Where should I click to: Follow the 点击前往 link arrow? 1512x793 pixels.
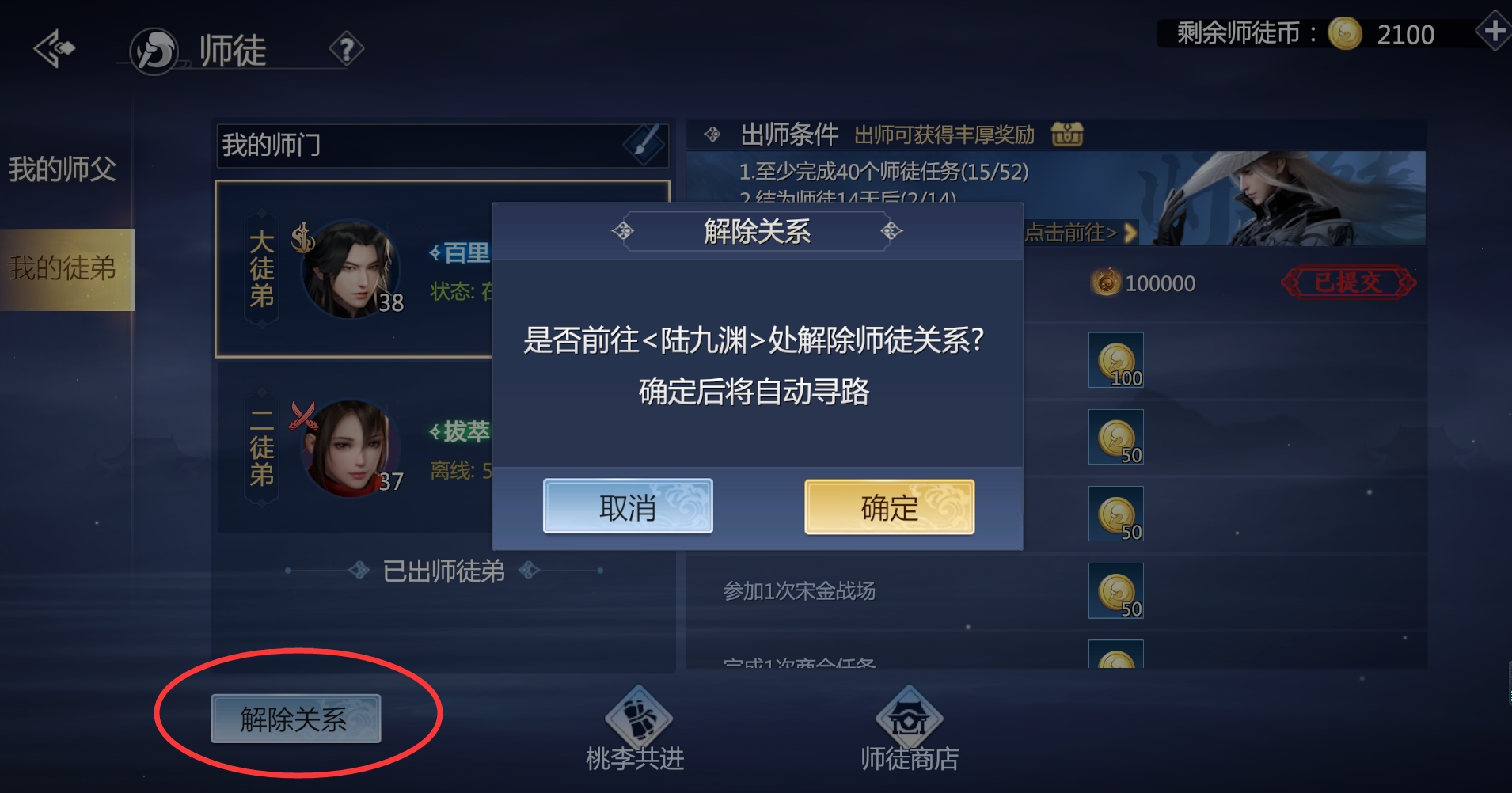coord(1081,233)
